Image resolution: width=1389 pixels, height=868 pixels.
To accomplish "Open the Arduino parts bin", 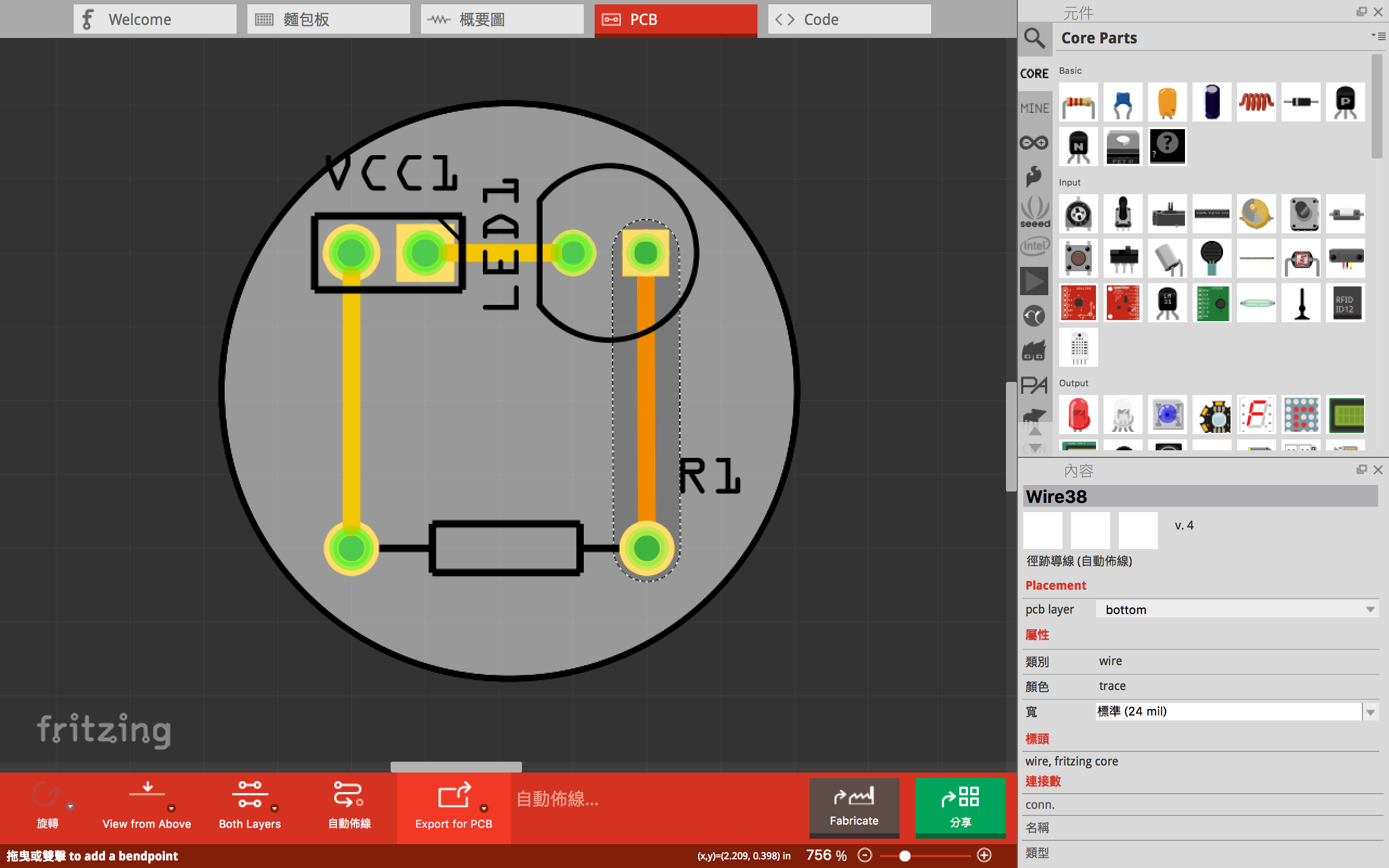I will point(1034,142).
